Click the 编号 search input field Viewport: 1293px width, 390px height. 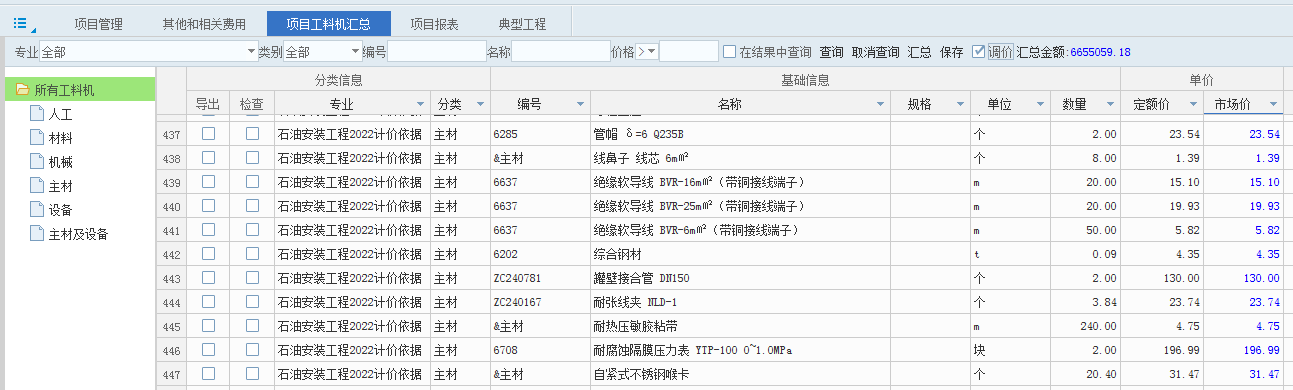click(x=437, y=51)
